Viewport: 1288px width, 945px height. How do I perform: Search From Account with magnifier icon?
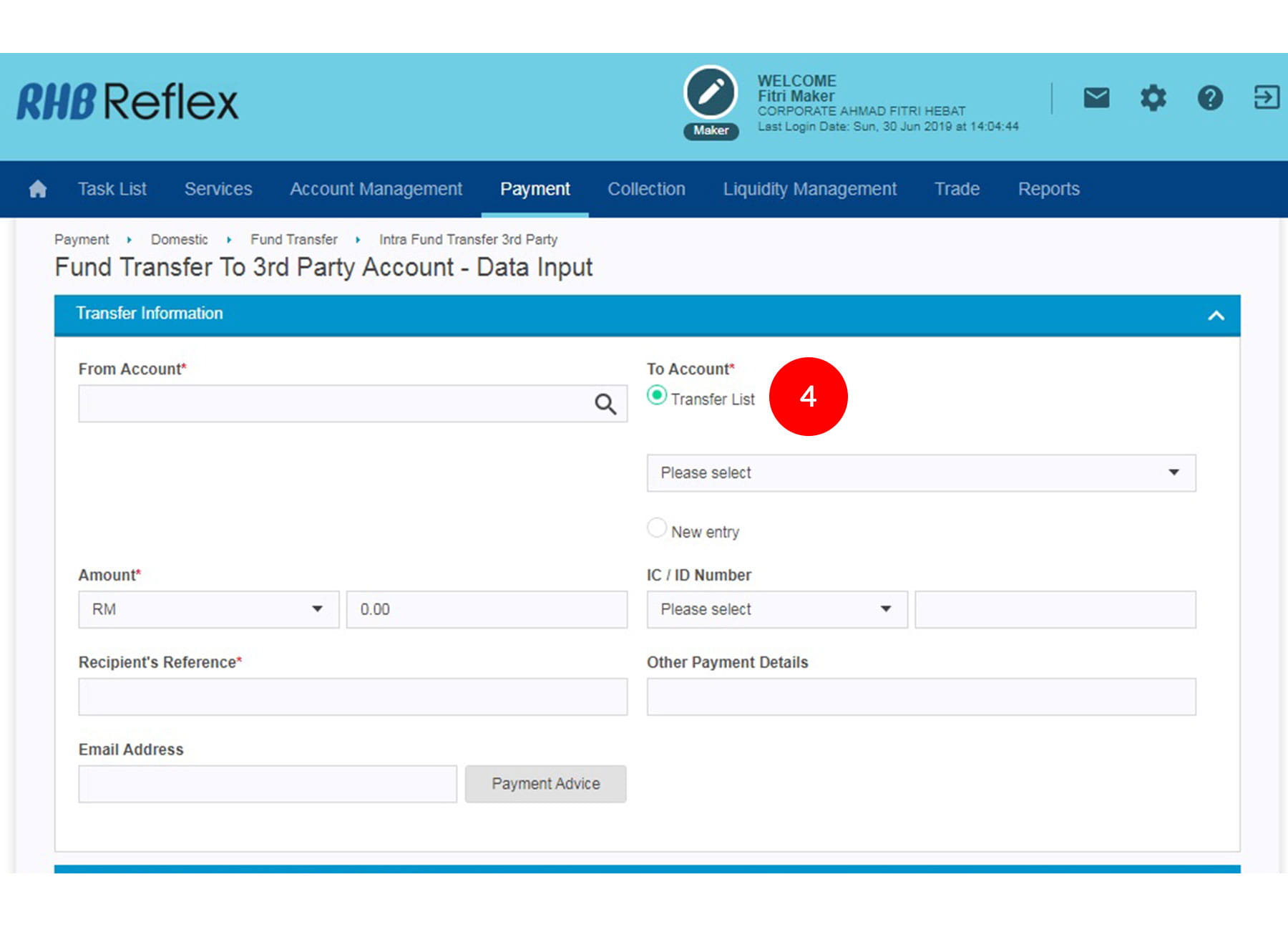click(x=605, y=404)
